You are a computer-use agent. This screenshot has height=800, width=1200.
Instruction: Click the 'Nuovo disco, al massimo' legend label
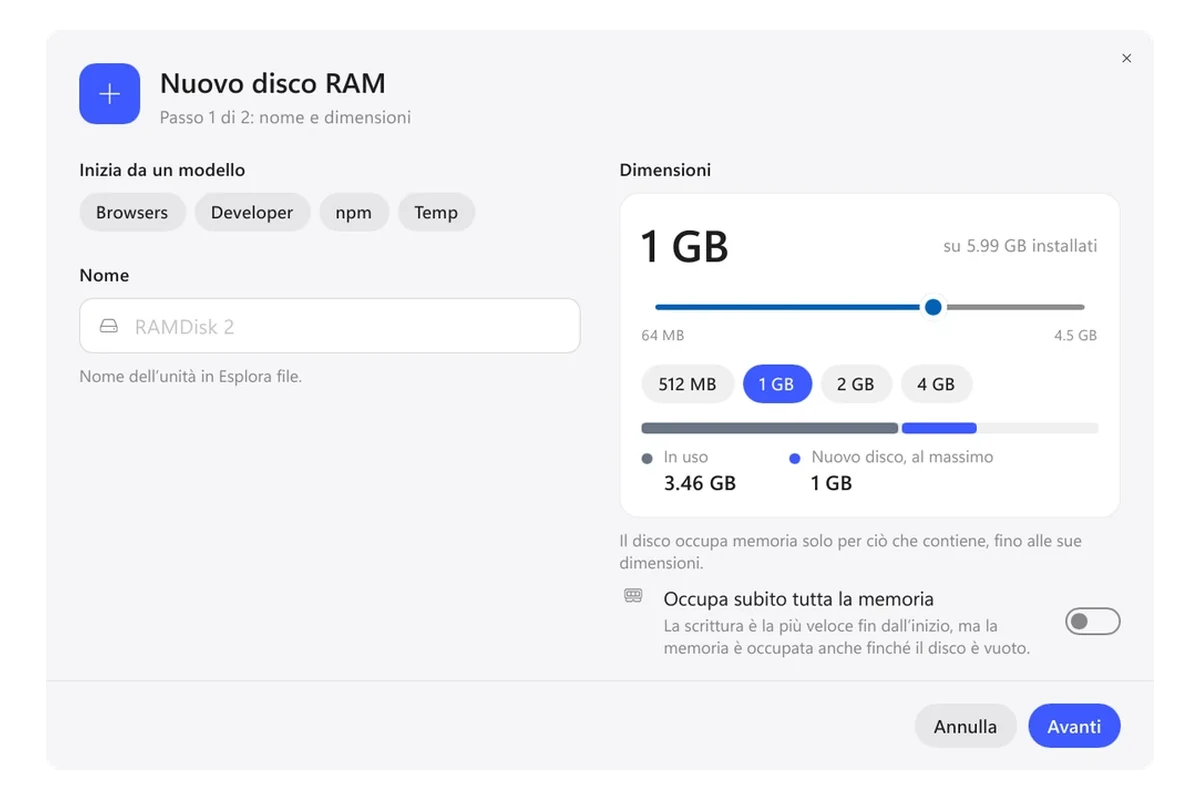click(x=902, y=457)
